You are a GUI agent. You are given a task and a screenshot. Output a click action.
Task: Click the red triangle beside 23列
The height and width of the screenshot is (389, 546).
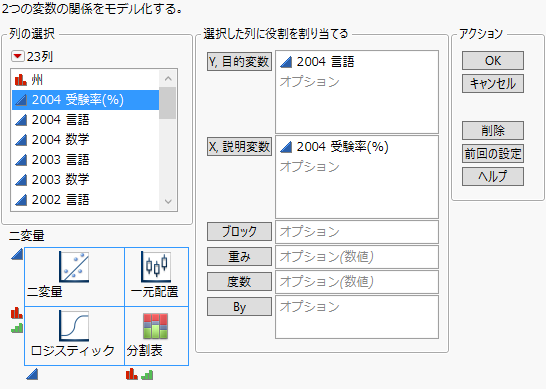point(17,56)
